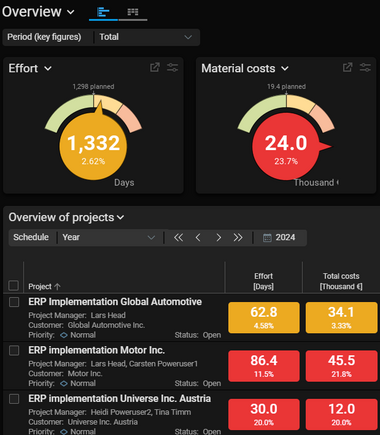Click the Effort [Days] column header

coord(263,281)
